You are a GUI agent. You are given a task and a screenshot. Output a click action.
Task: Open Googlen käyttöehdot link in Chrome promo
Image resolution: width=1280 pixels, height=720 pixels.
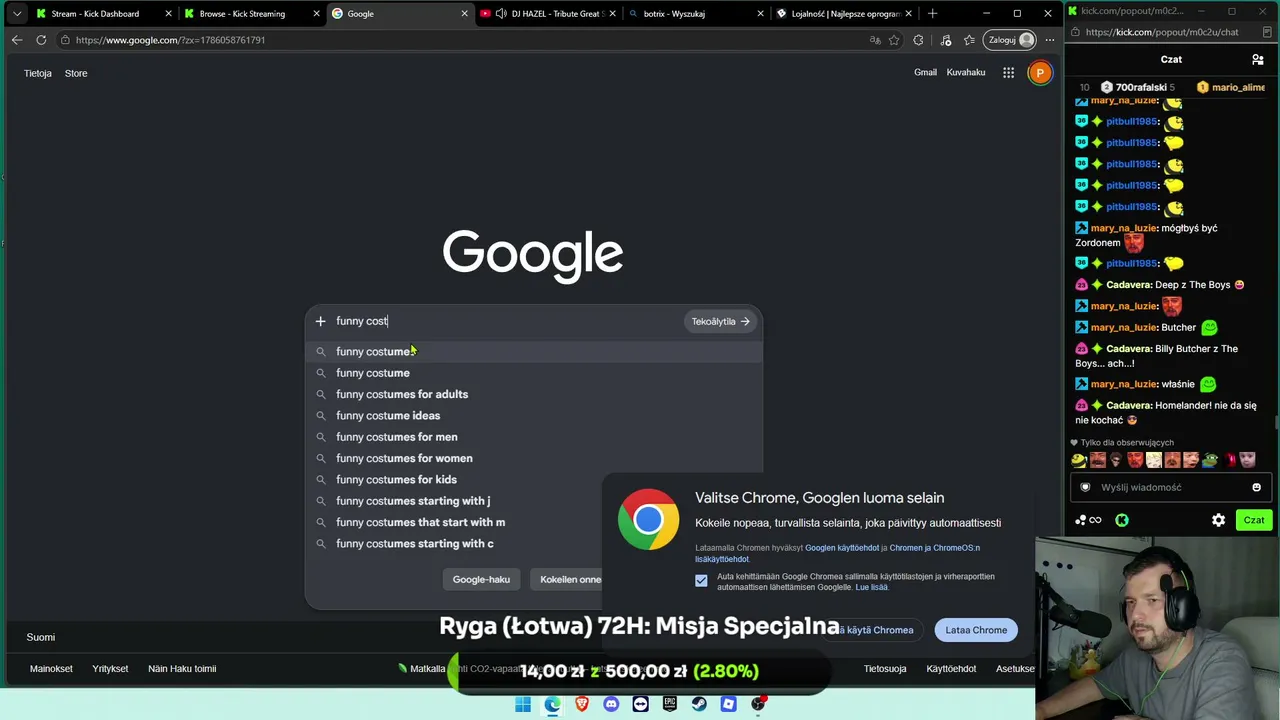pos(842,548)
